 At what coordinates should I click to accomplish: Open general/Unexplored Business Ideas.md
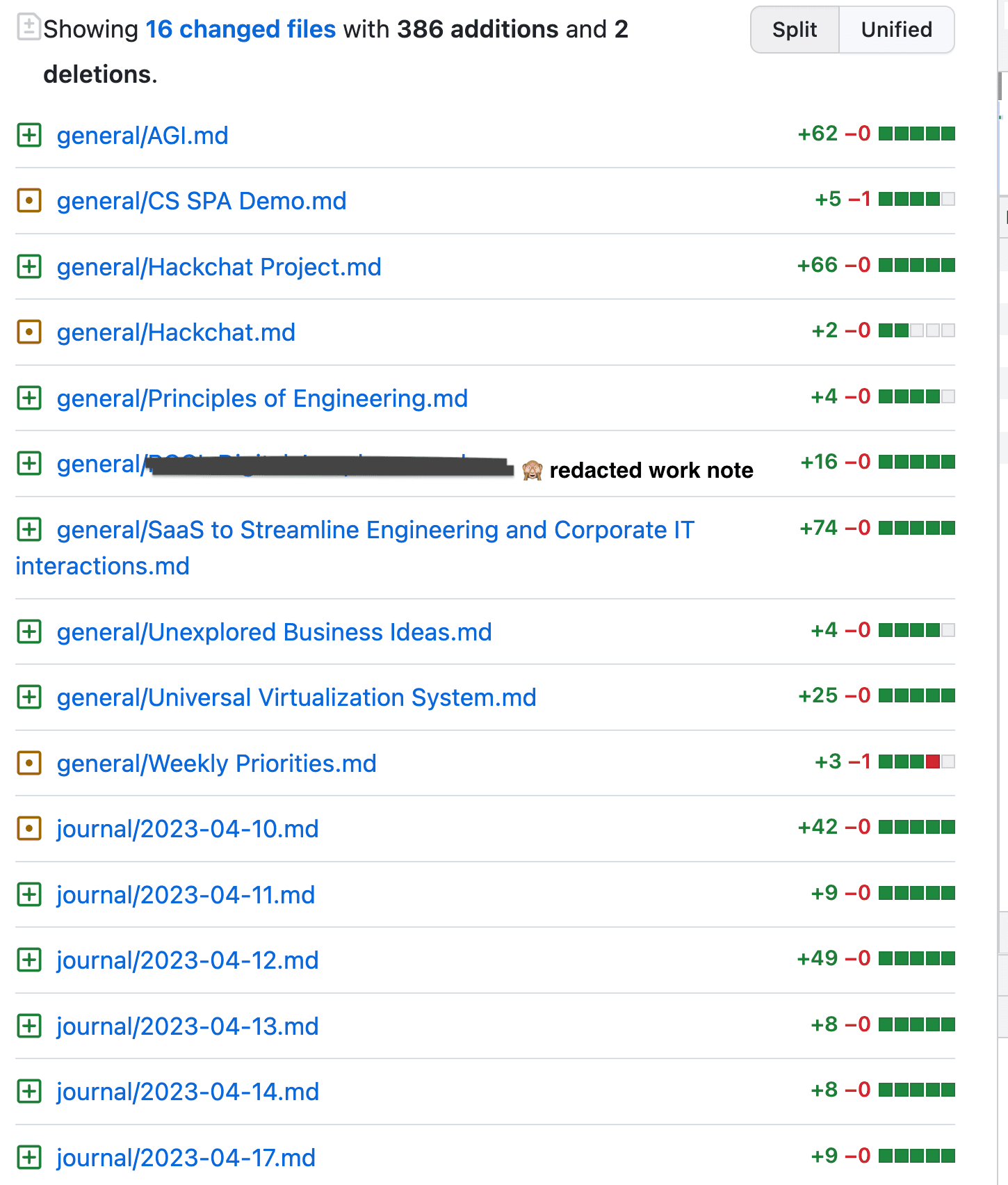tap(274, 632)
